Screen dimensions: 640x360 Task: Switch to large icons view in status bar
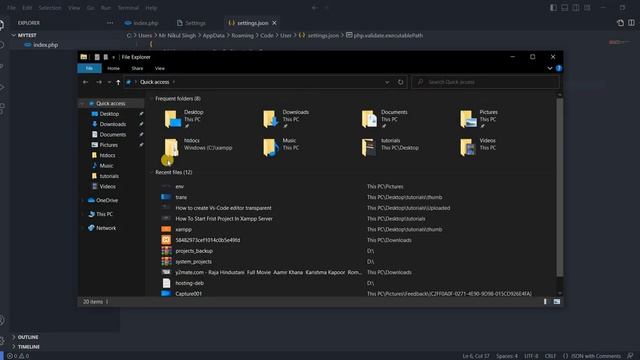tap(557, 302)
